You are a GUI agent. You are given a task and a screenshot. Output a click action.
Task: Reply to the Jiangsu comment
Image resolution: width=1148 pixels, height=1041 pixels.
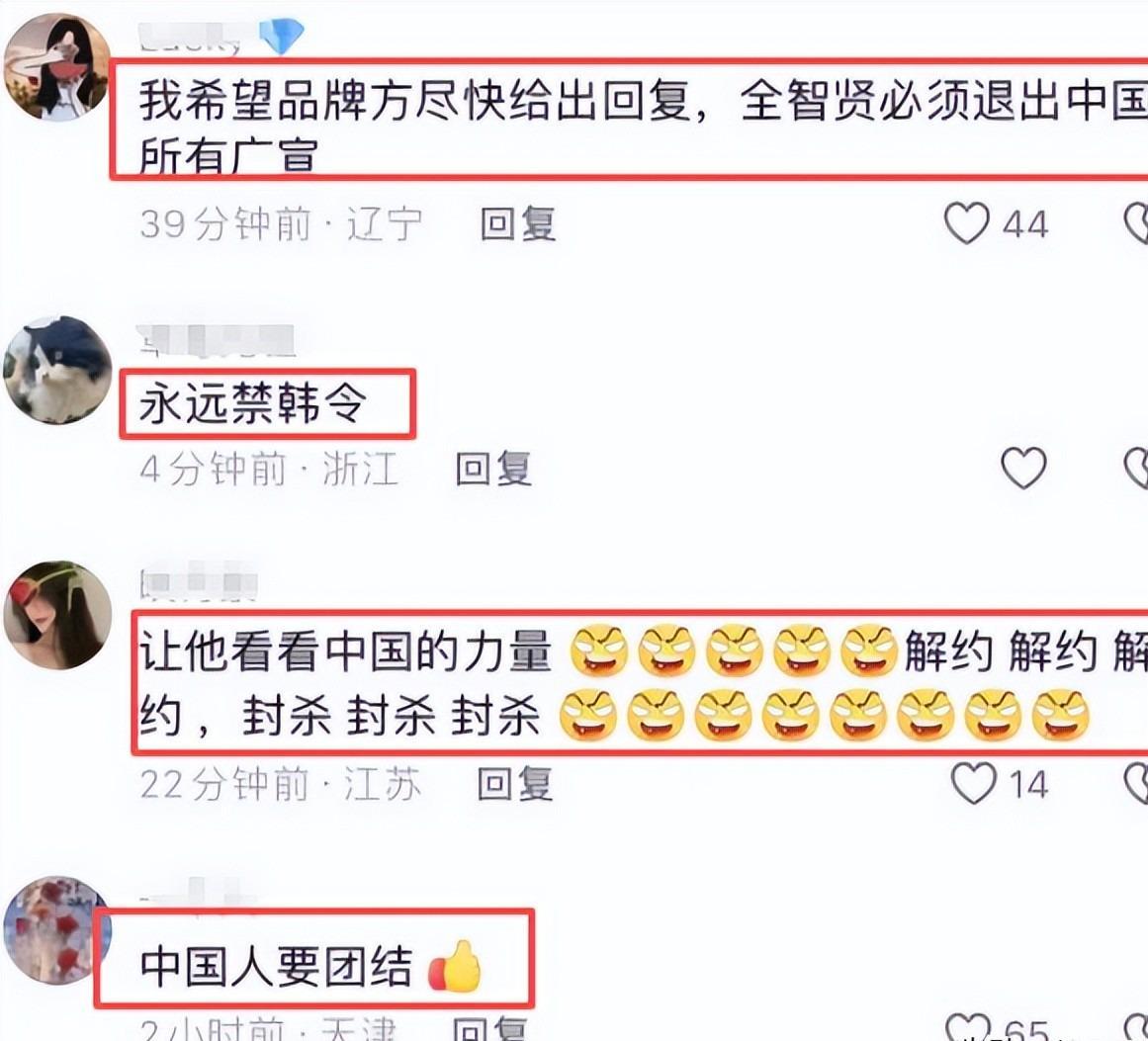[515, 784]
